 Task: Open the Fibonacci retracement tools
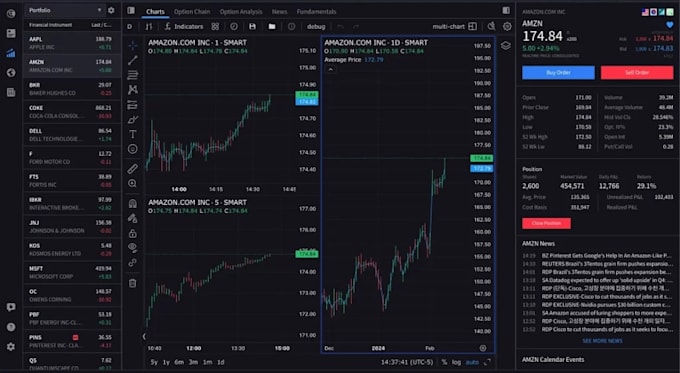pyautogui.click(x=133, y=75)
